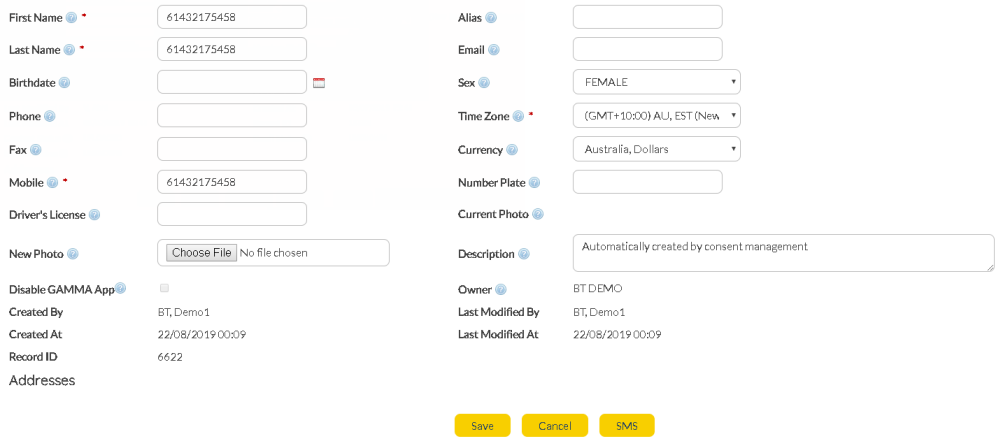Focus the Alias text field
This screenshot has height=445, width=1004.
point(647,17)
